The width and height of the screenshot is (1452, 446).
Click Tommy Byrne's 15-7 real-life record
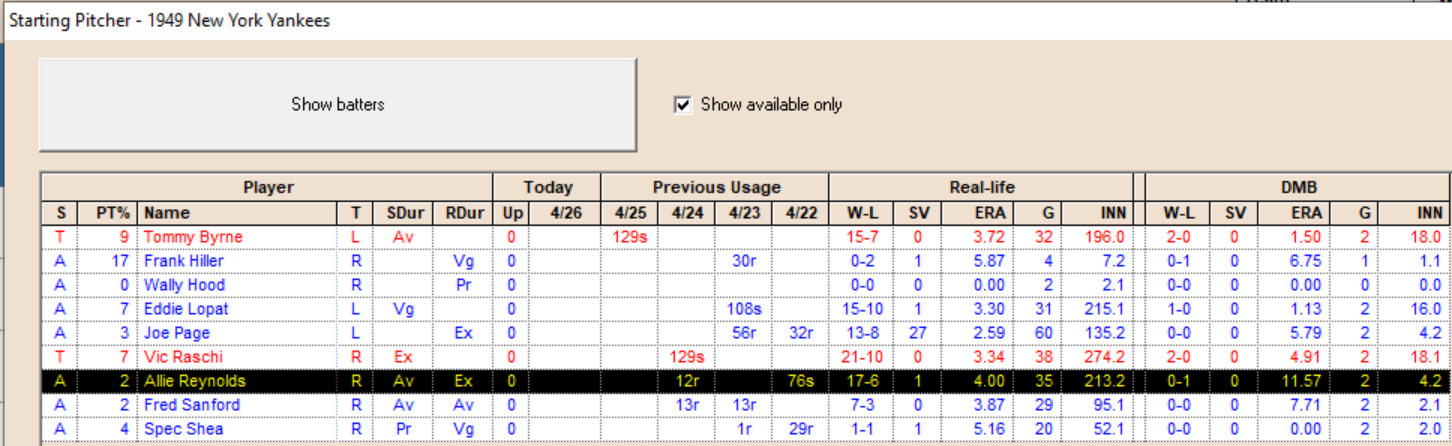[x=863, y=237]
